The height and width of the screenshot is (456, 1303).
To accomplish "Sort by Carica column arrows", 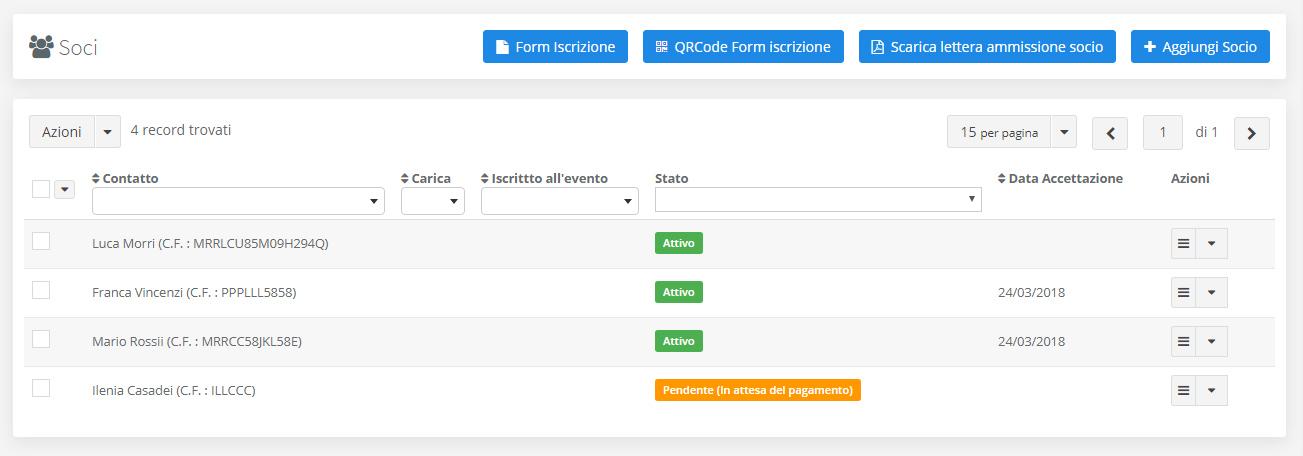I will pos(405,179).
